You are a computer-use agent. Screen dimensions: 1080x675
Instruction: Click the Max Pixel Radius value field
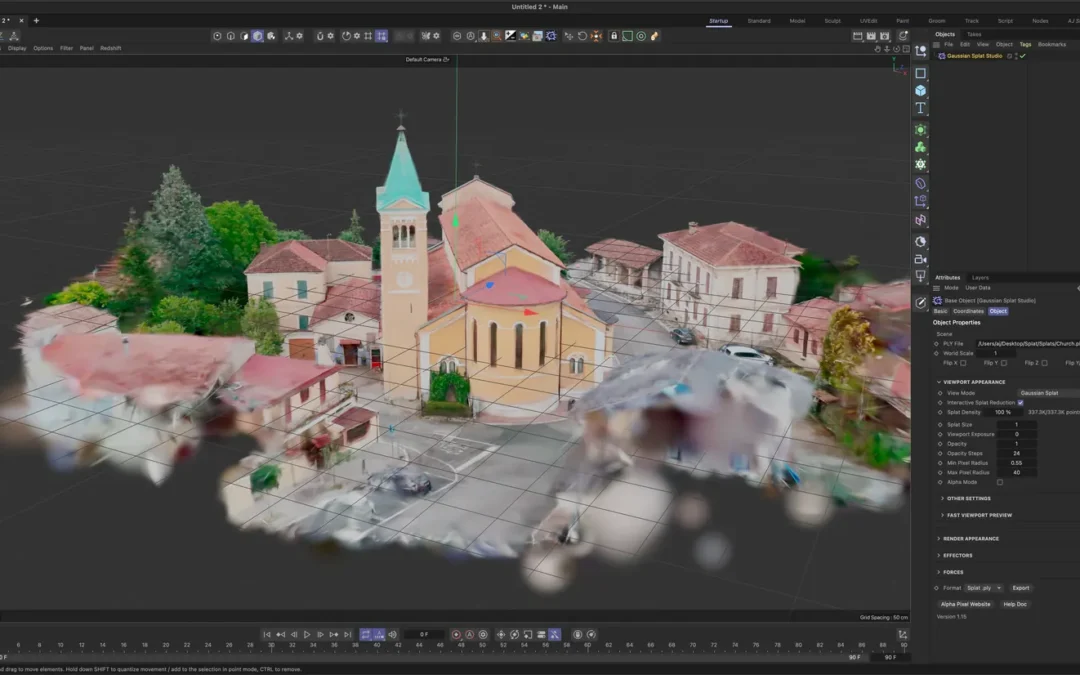point(1017,472)
